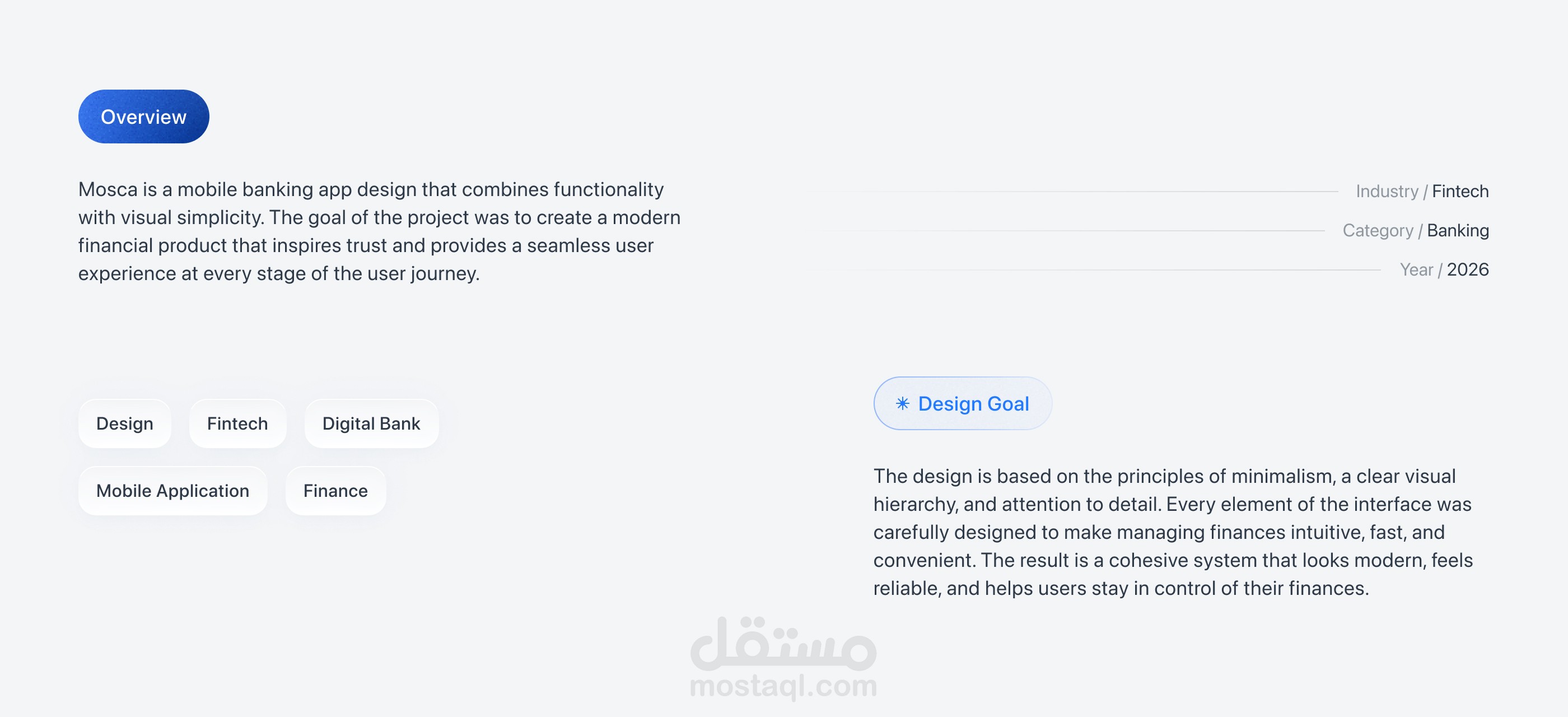Click the divider line beside Industry
Screen dimensions: 1568x717
pyautogui.click(x=1073, y=192)
